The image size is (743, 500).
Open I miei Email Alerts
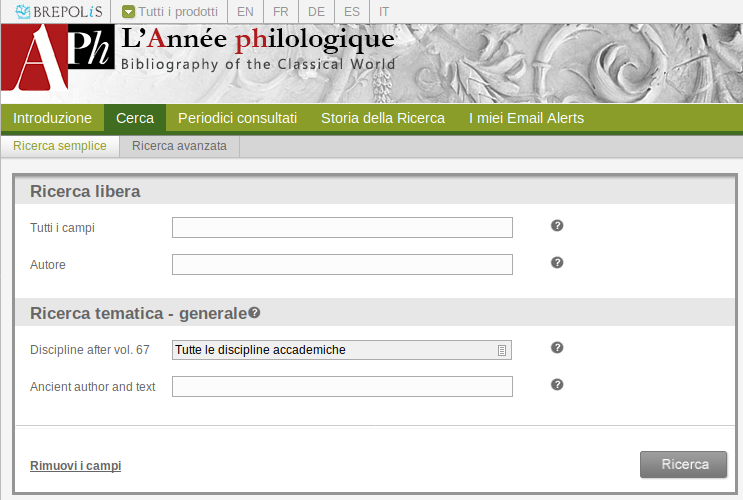[526, 118]
